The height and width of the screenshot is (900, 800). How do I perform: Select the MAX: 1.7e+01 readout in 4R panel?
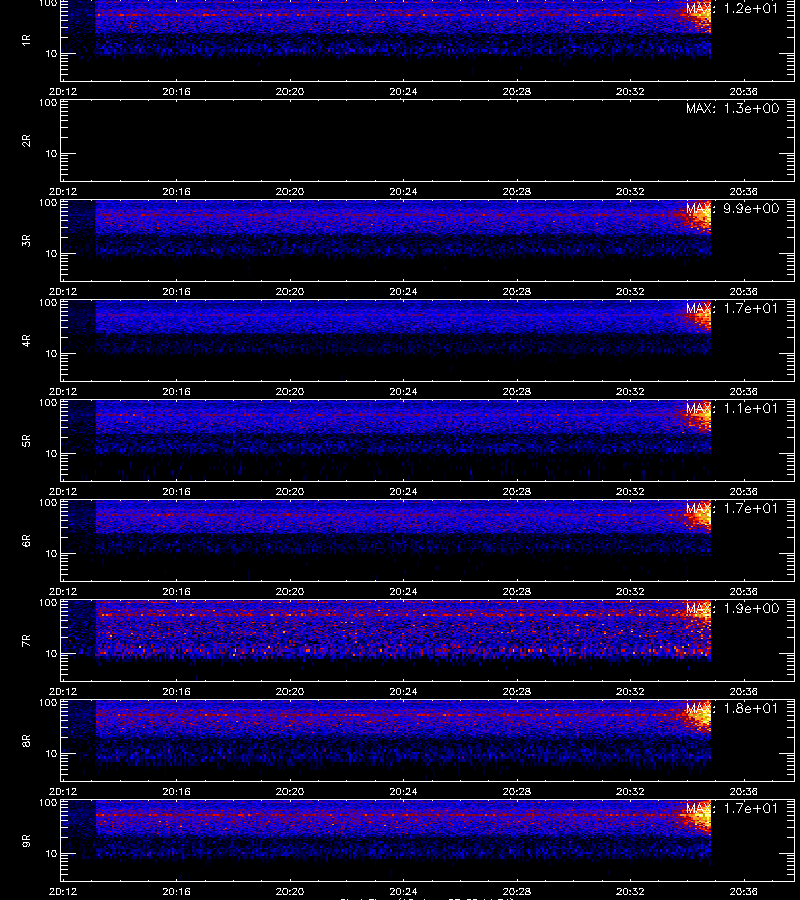(x=732, y=308)
